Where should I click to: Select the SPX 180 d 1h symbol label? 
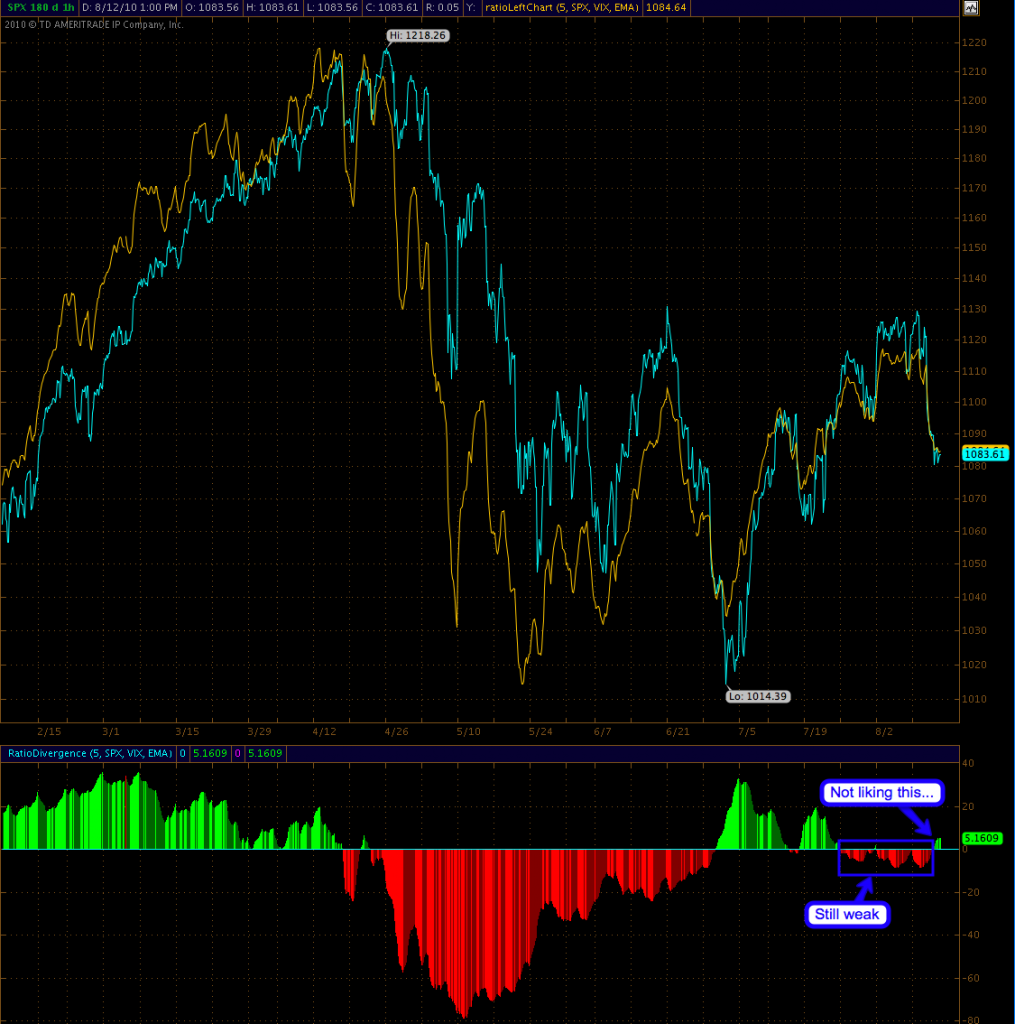(40, 8)
